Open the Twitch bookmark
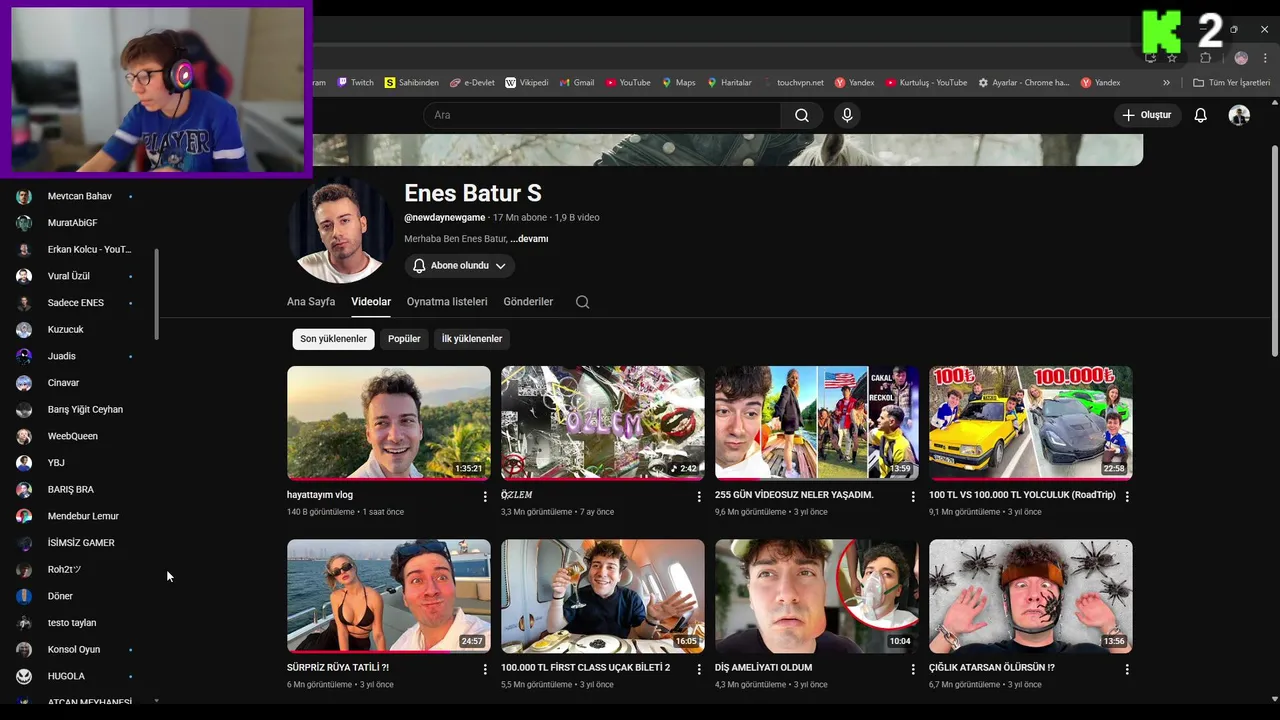 pos(356,83)
